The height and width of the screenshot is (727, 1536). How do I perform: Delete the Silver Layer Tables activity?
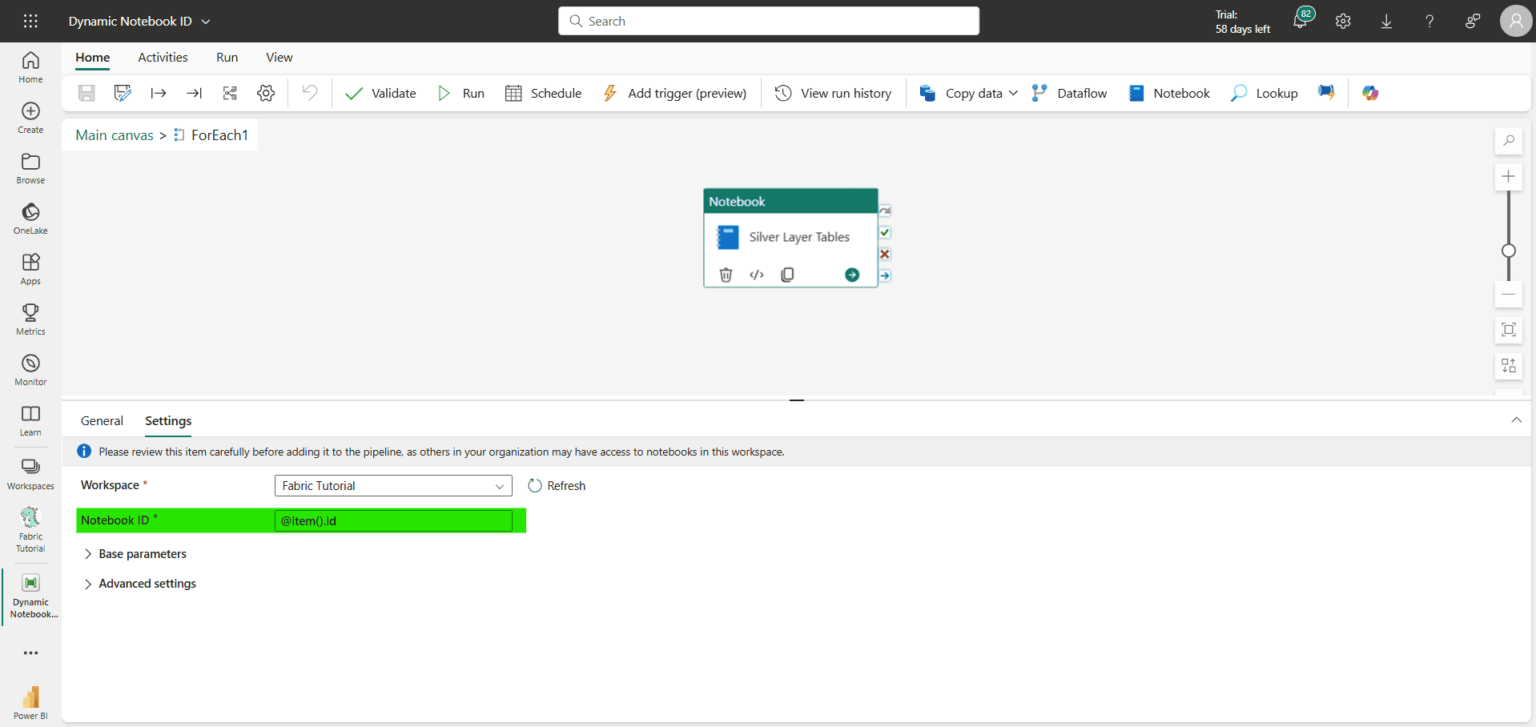(x=726, y=275)
